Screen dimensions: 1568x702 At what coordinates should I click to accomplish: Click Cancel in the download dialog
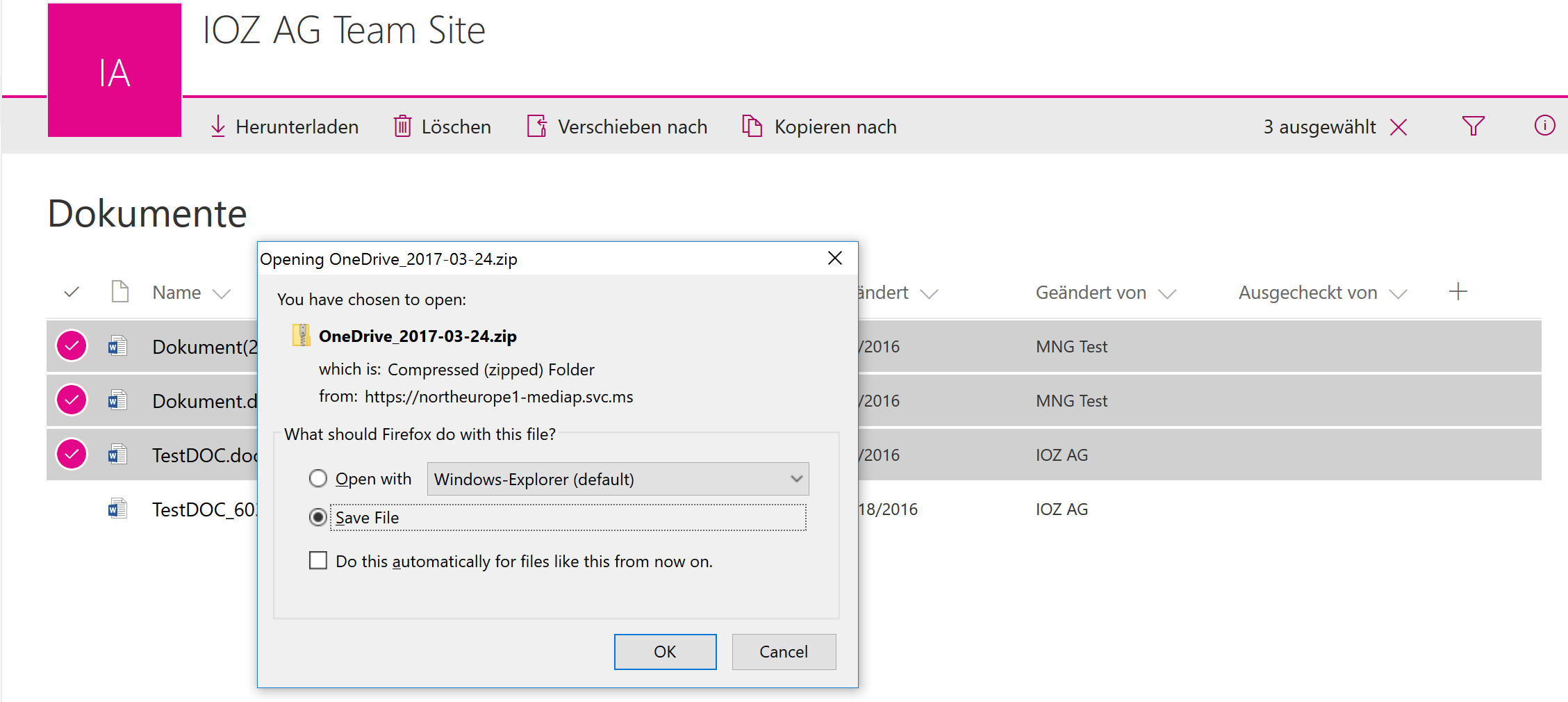pyautogui.click(x=784, y=651)
